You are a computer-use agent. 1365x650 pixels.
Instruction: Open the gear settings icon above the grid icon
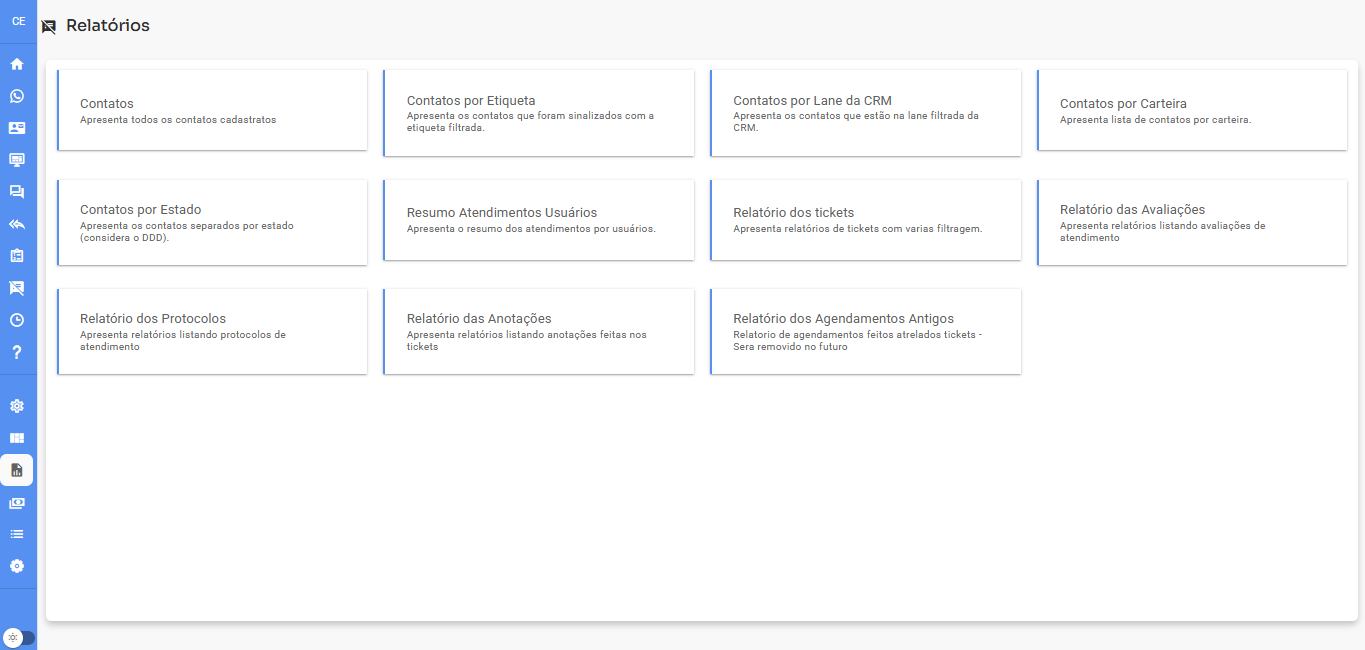tap(17, 406)
